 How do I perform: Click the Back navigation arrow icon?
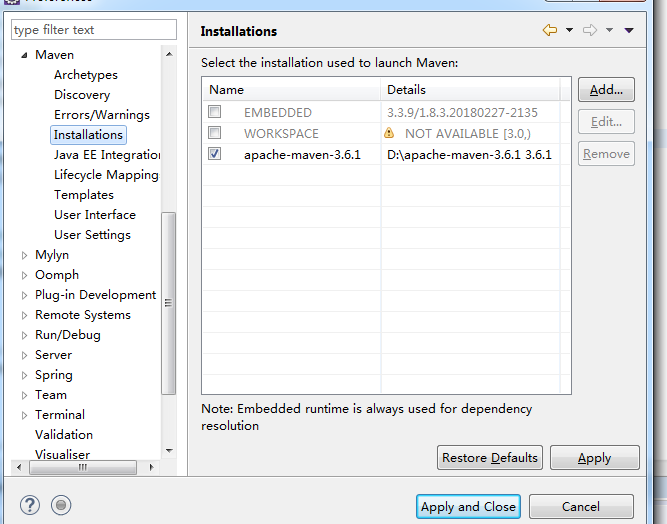(x=550, y=30)
